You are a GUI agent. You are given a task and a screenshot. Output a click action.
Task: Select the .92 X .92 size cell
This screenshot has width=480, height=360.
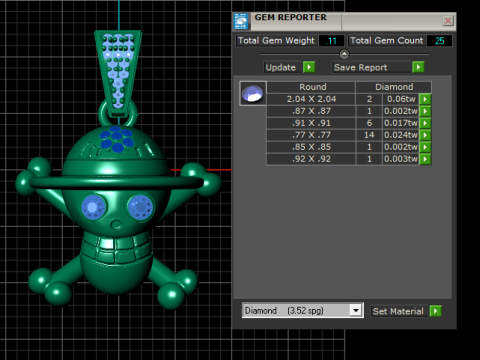coord(311,159)
